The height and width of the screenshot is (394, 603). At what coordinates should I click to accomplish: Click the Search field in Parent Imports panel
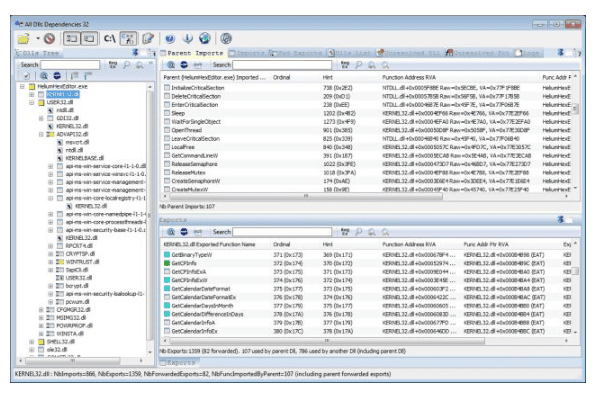(282, 65)
